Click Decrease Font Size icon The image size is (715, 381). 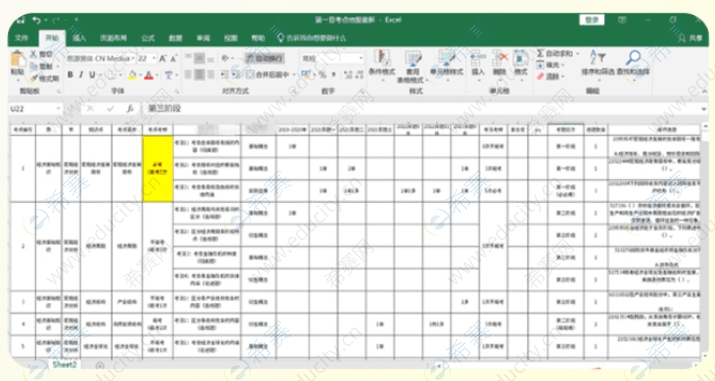(174, 59)
